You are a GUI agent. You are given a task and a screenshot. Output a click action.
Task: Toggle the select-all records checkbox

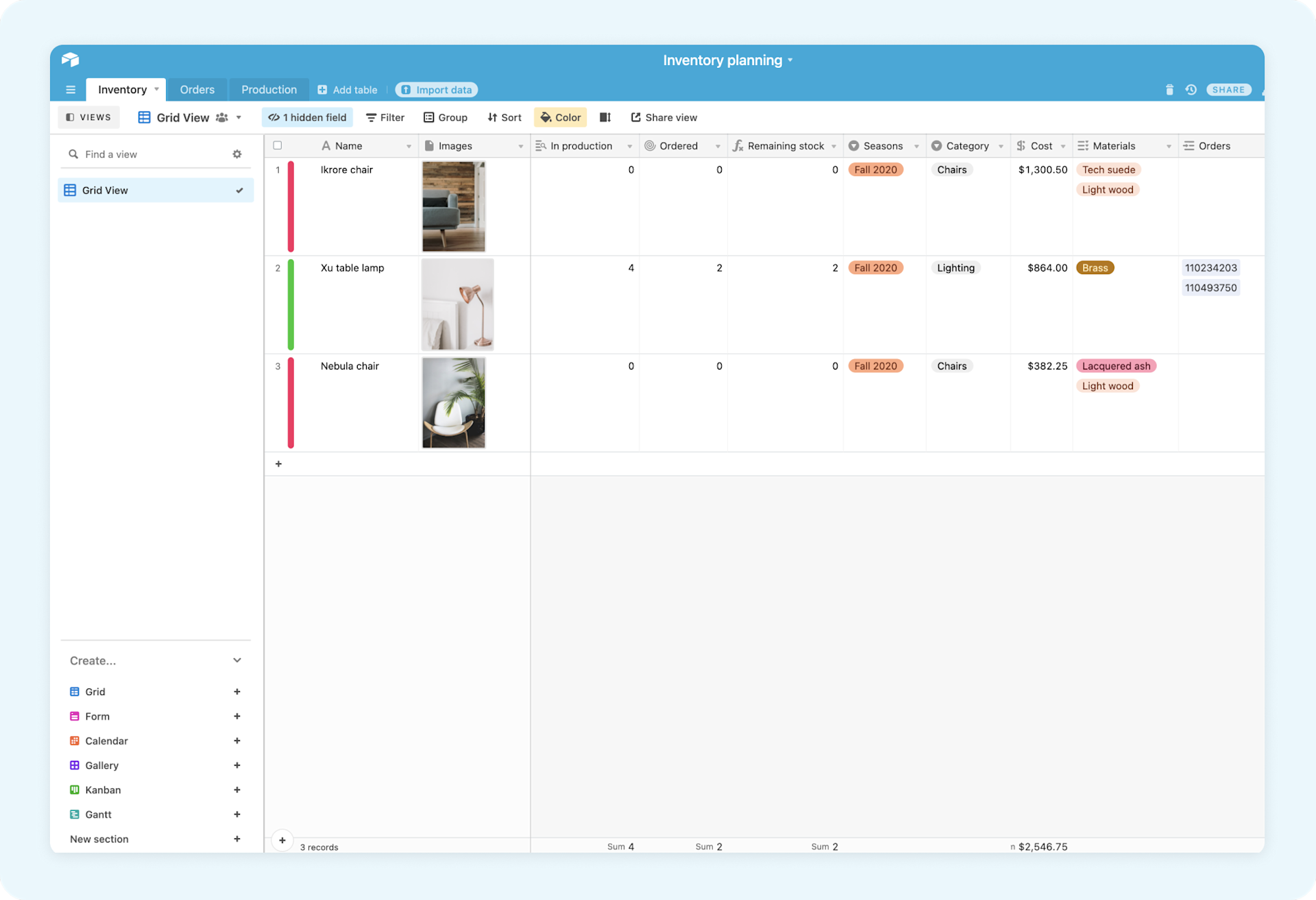[278, 145]
